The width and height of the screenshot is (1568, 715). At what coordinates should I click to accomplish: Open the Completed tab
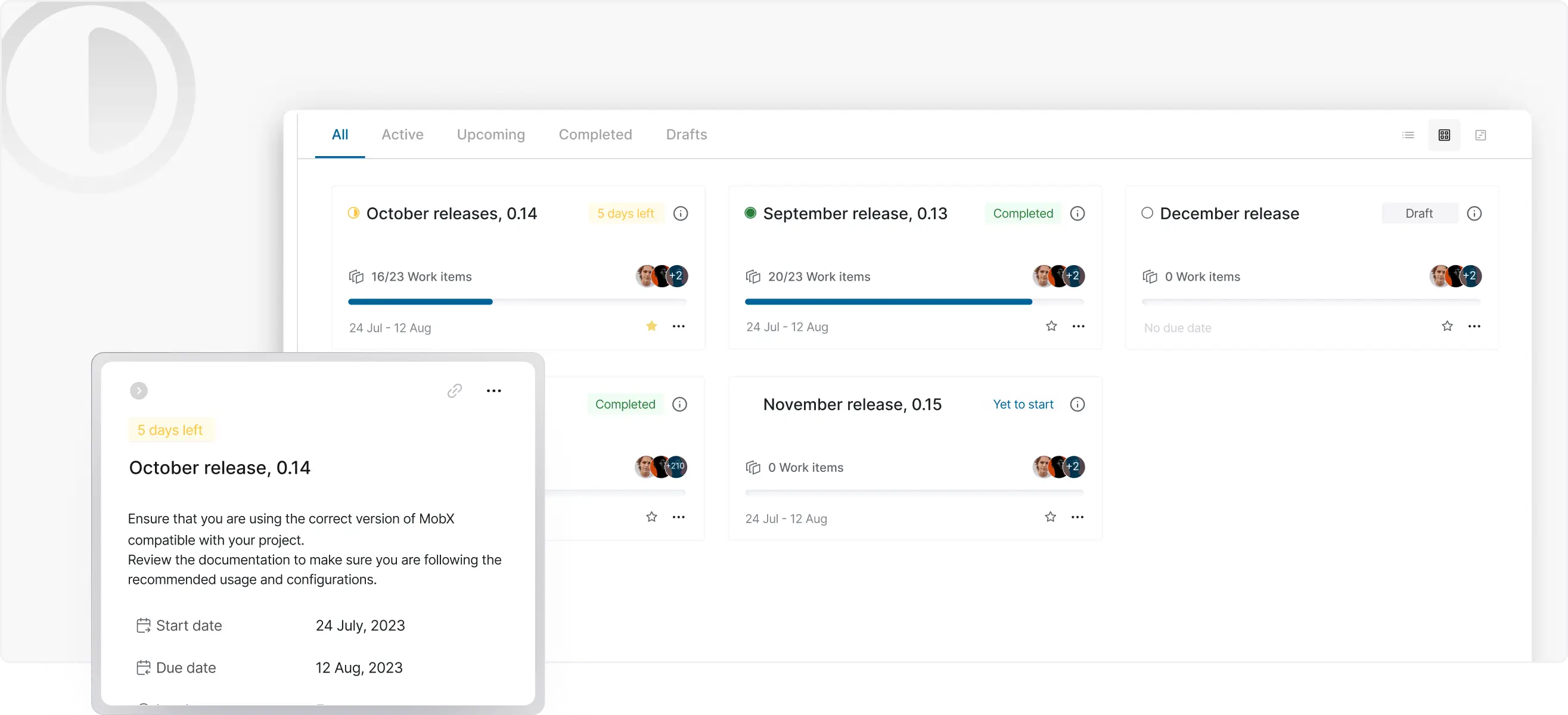click(595, 135)
